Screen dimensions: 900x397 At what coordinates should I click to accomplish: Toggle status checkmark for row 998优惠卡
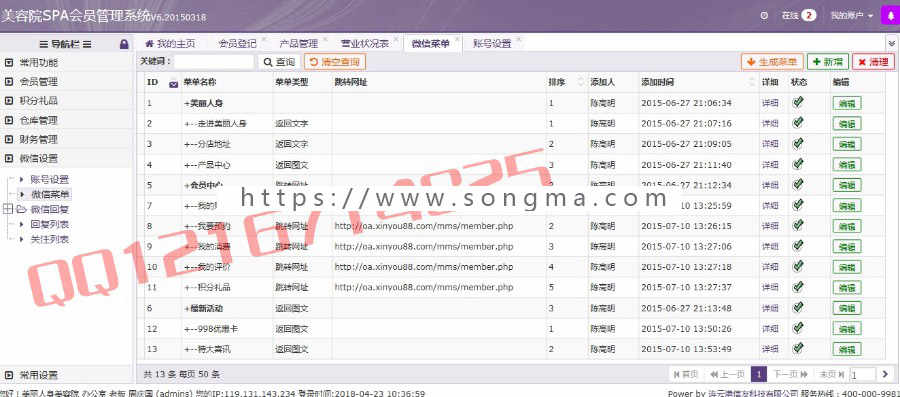(798, 328)
